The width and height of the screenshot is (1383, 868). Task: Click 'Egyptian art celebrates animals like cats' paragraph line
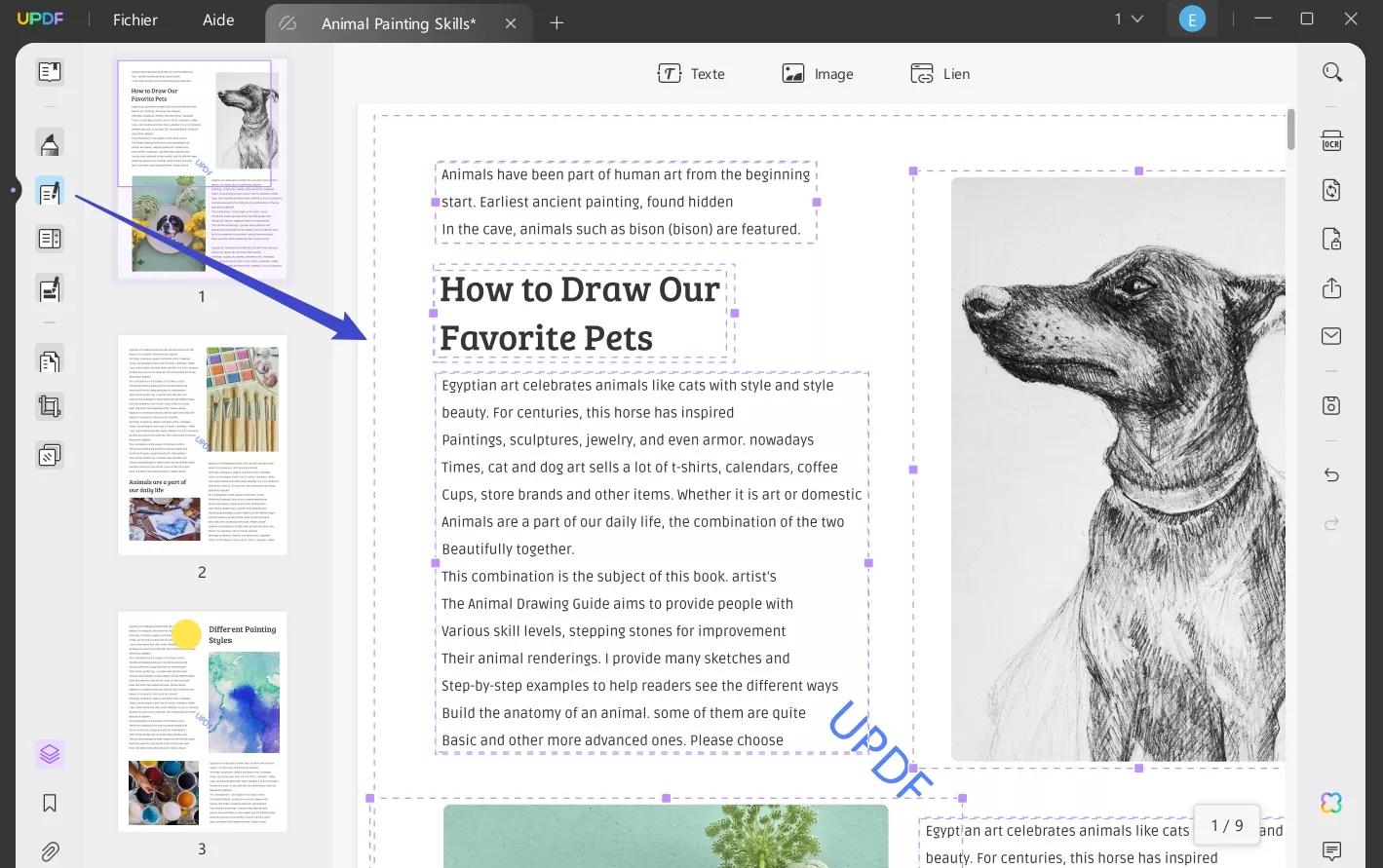[637, 385]
